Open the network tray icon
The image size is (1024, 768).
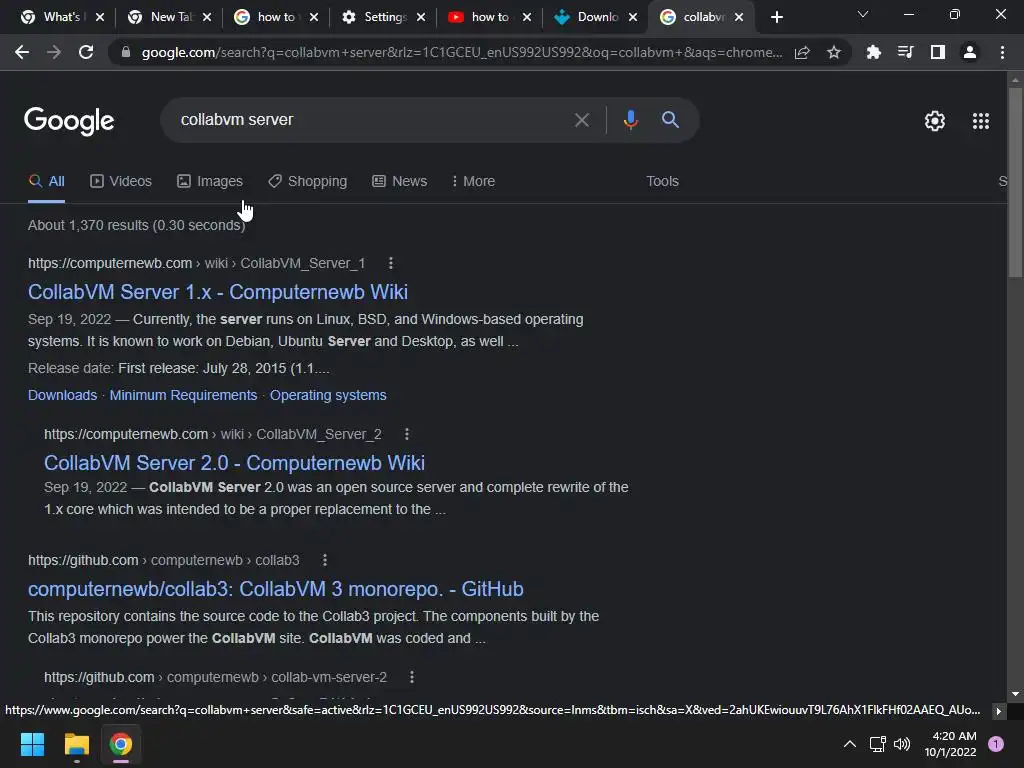(x=877, y=744)
